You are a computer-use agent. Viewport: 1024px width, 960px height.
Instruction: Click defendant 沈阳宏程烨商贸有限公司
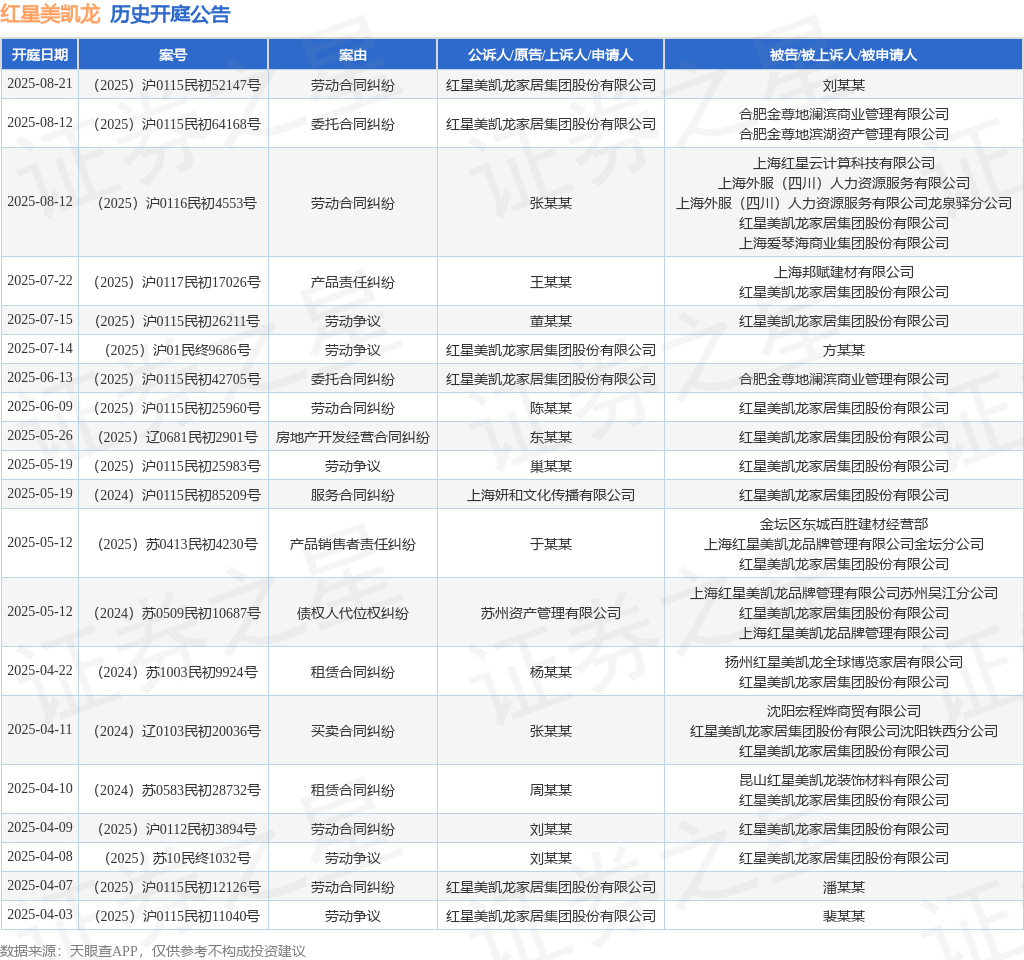pyautogui.click(x=844, y=711)
